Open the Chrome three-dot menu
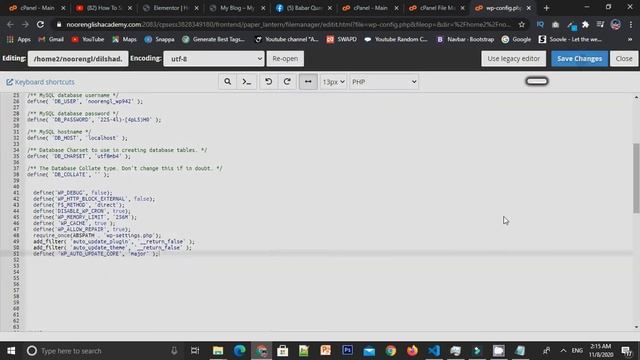This screenshot has height=360, width=640. point(631,24)
